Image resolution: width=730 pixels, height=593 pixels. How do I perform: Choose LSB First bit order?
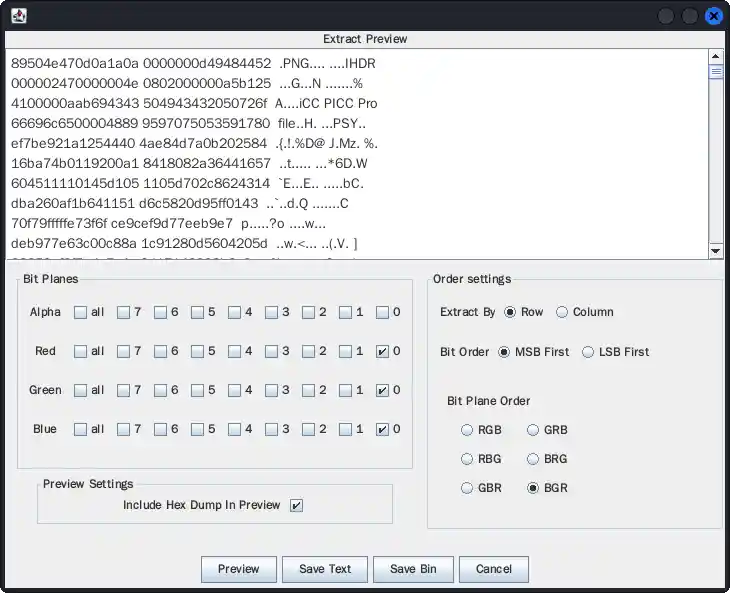tap(588, 351)
